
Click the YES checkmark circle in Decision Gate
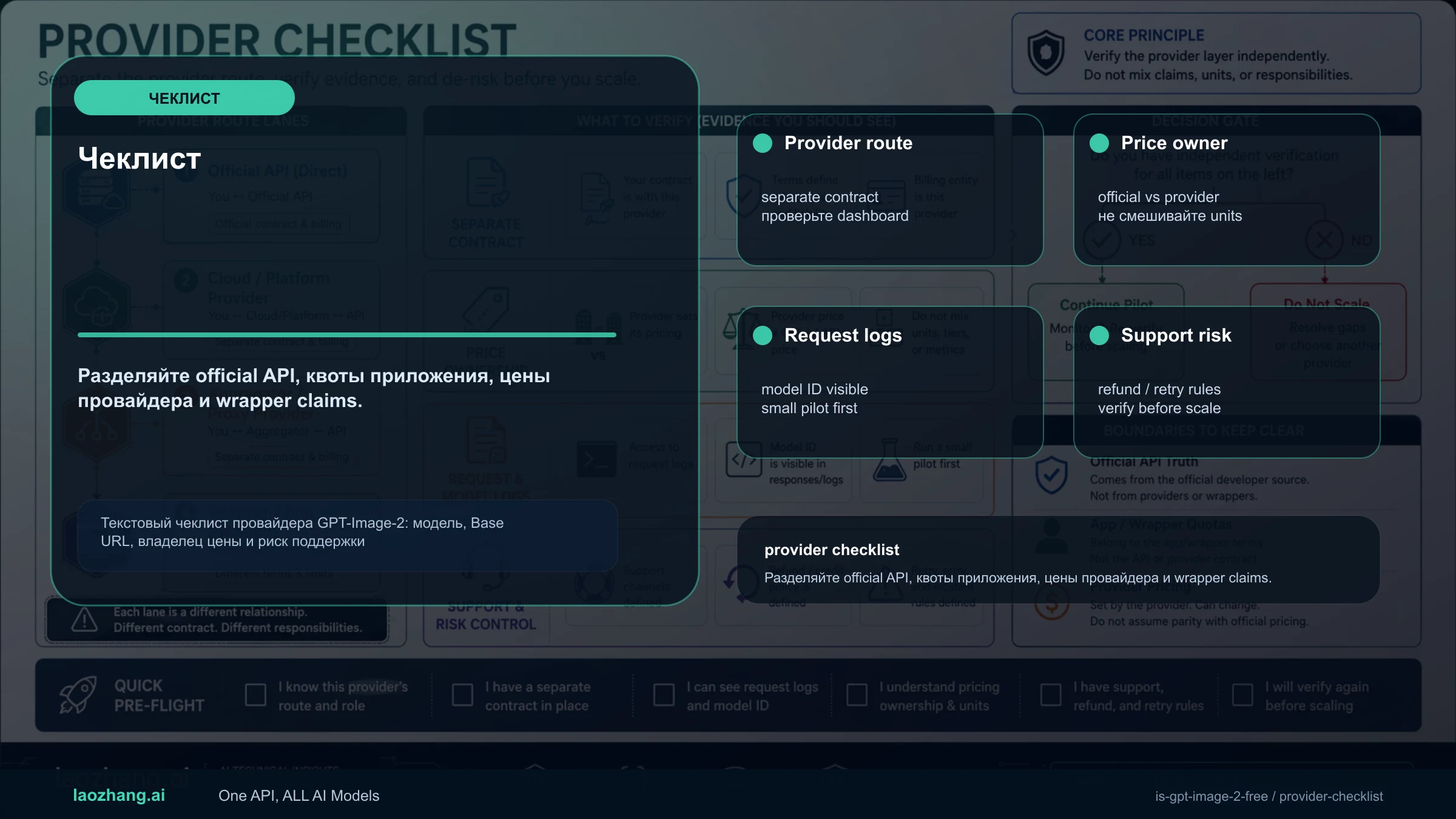(x=1102, y=240)
